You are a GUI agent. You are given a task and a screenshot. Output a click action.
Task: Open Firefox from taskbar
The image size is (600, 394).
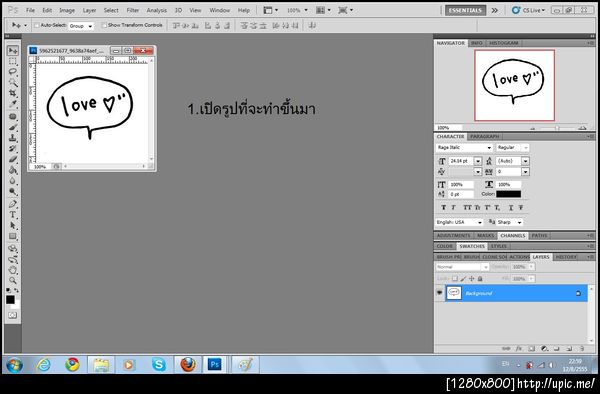[188, 365]
